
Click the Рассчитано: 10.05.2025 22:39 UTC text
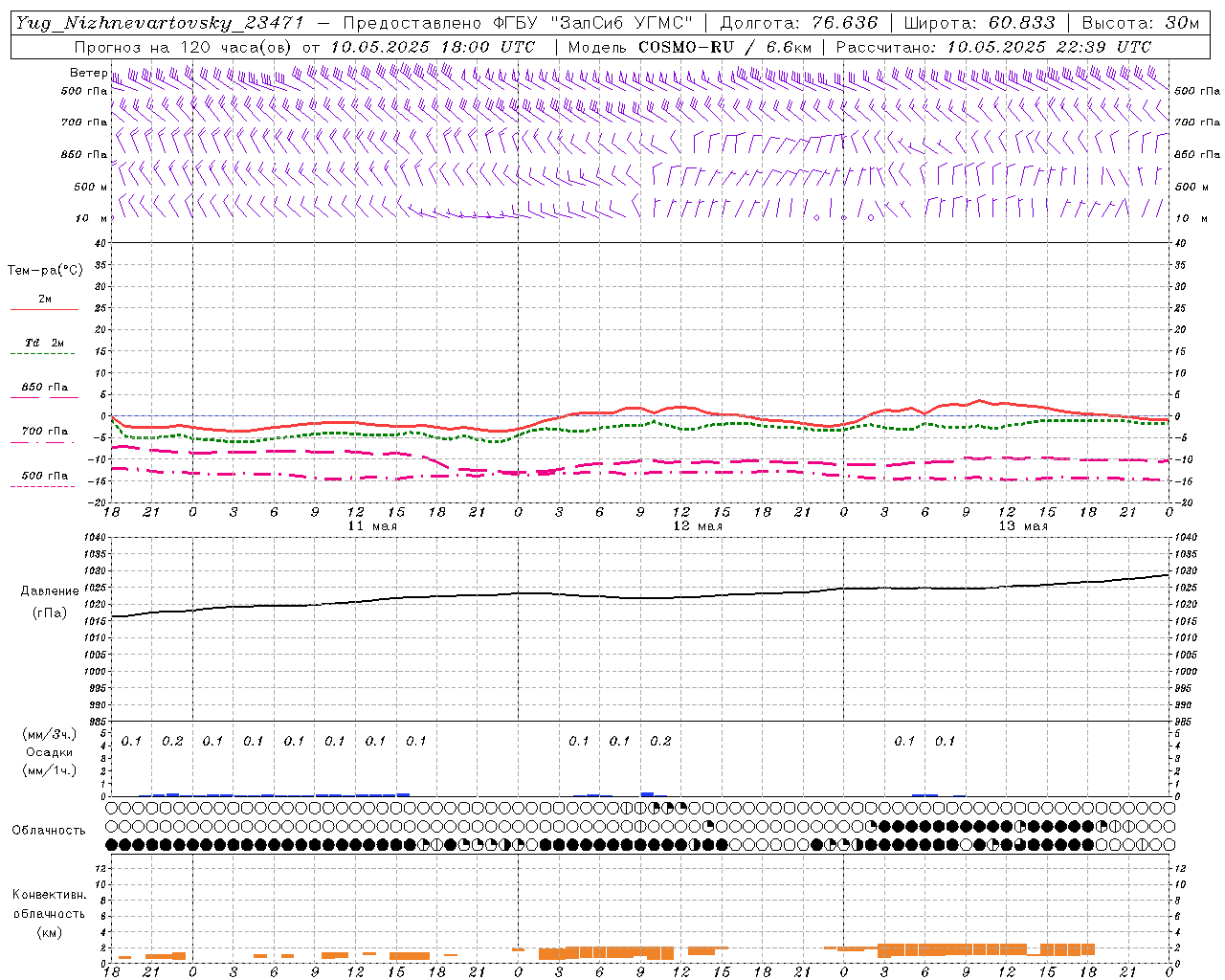pos(993,47)
